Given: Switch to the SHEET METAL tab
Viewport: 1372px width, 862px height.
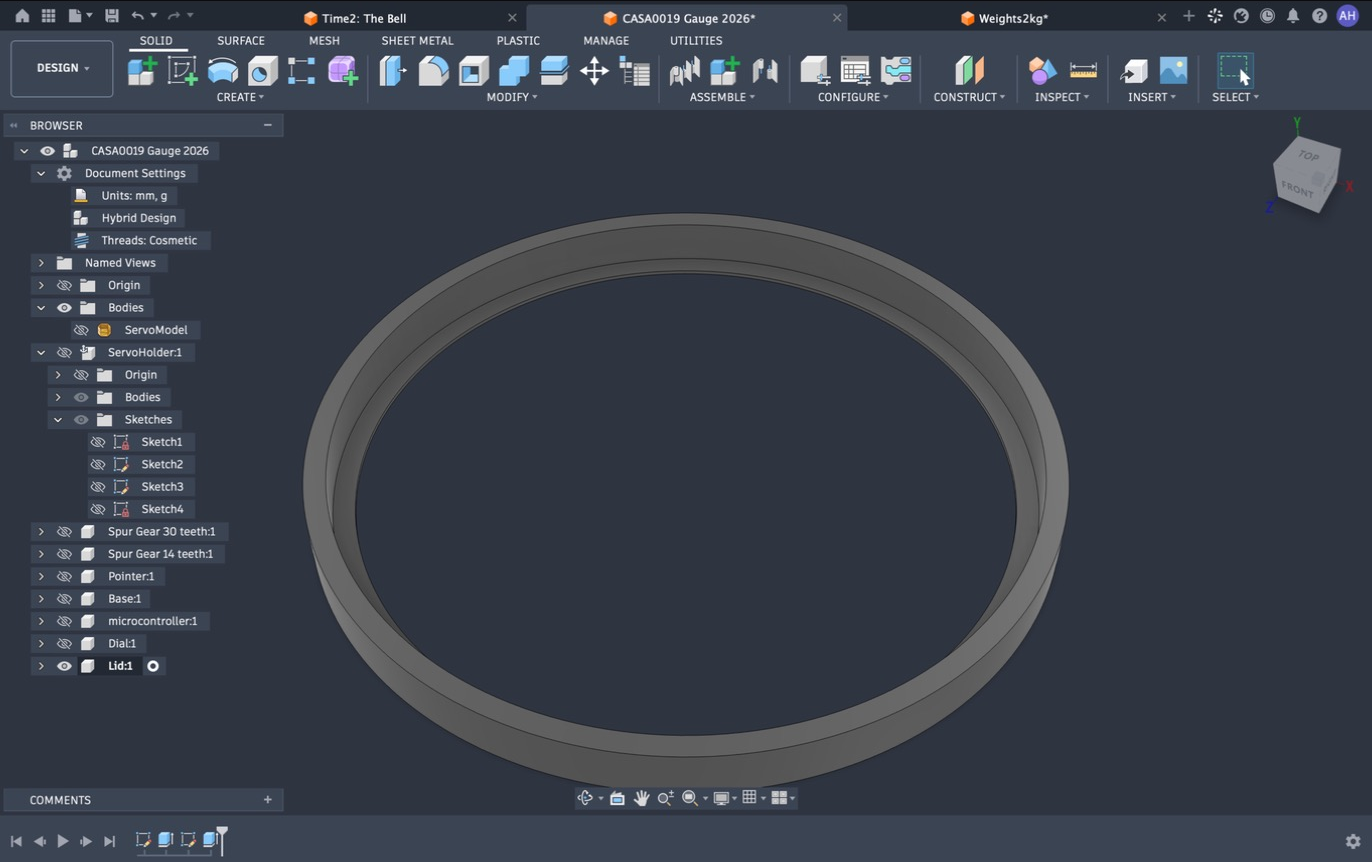Looking at the screenshot, I should click(x=417, y=41).
